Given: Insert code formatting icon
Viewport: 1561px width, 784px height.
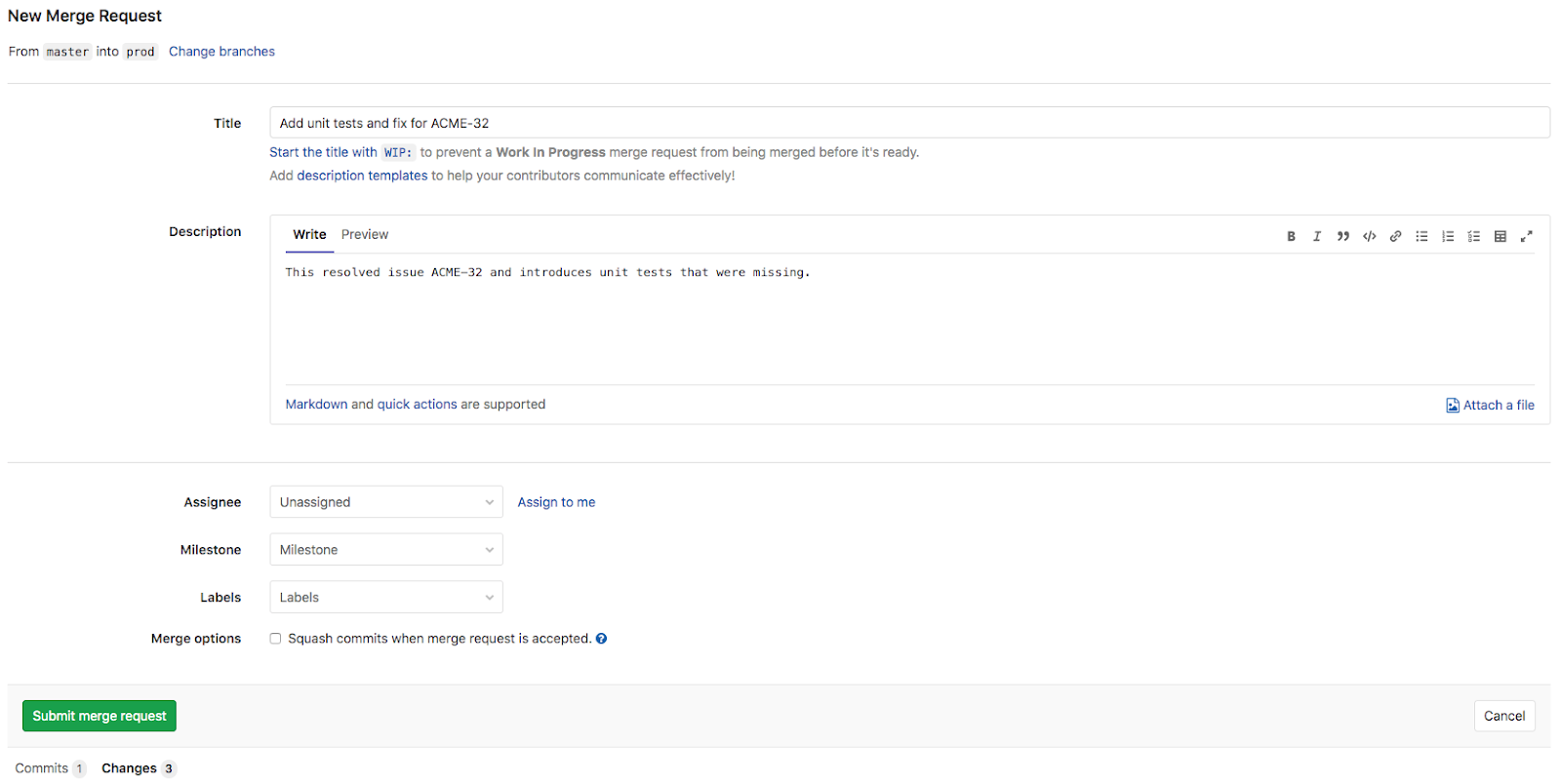Looking at the screenshot, I should [1370, 236].
